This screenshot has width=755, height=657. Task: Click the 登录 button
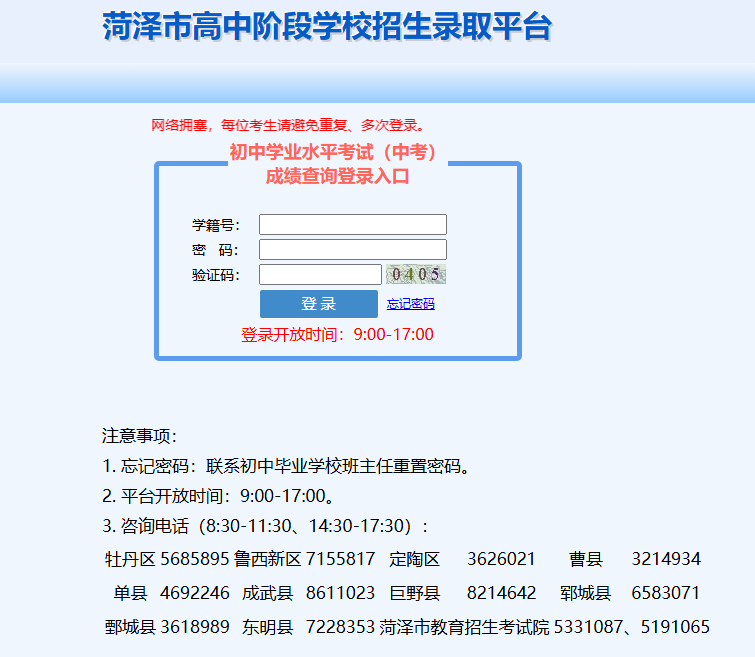[x=319, y=303]
